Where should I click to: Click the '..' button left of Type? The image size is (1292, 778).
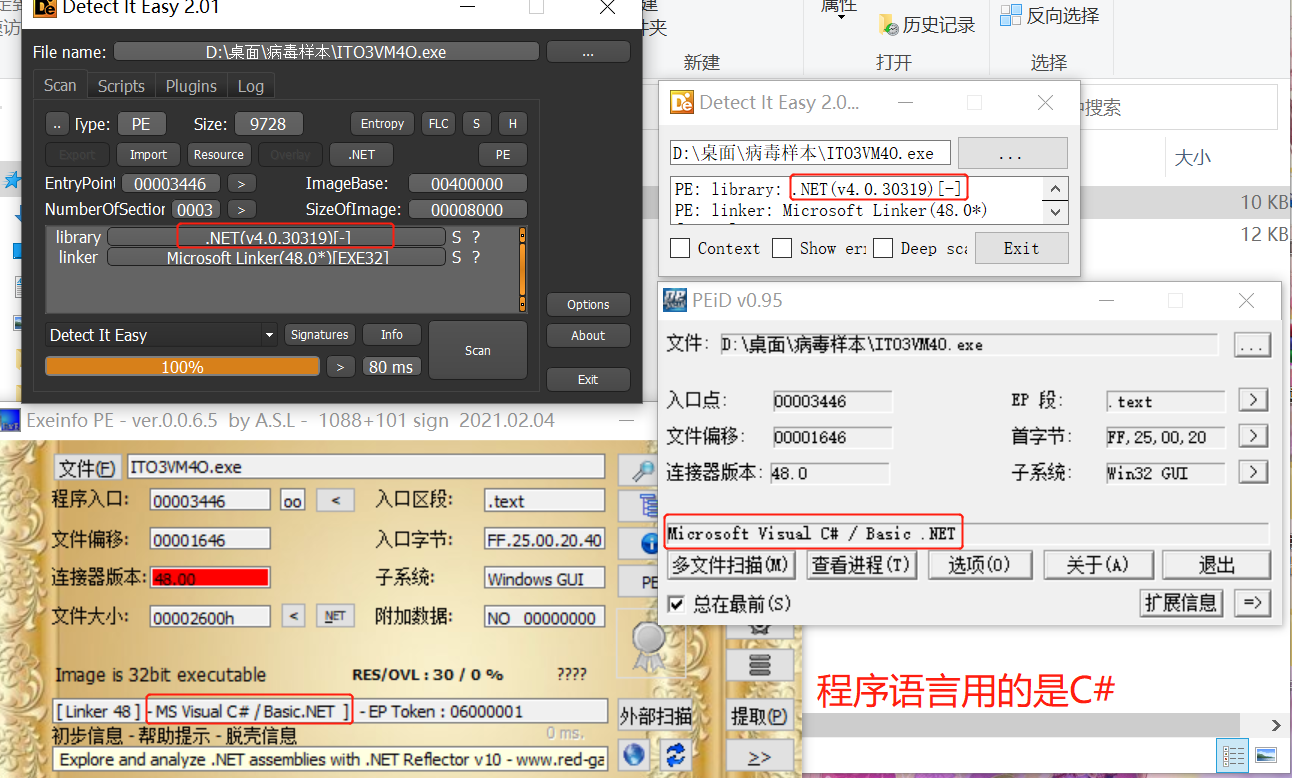[x=57, y=124]
